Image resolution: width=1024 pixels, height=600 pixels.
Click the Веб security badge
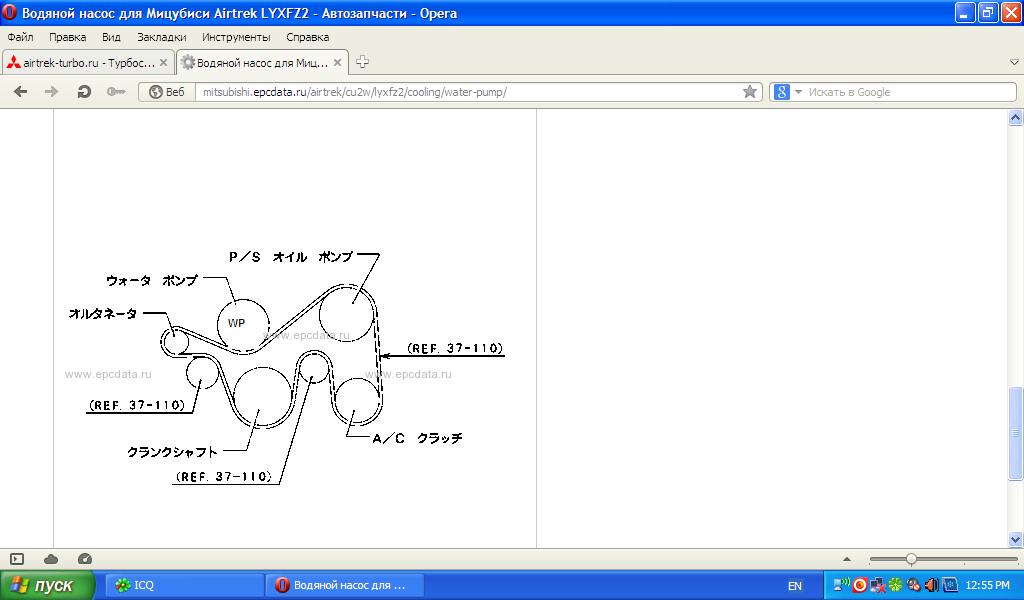[x=166, y=92]
